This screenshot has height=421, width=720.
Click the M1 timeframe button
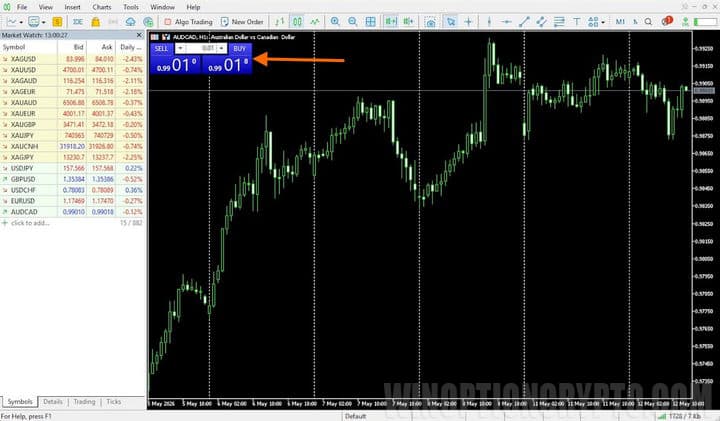pyautogui.click(x=620, y=22)
